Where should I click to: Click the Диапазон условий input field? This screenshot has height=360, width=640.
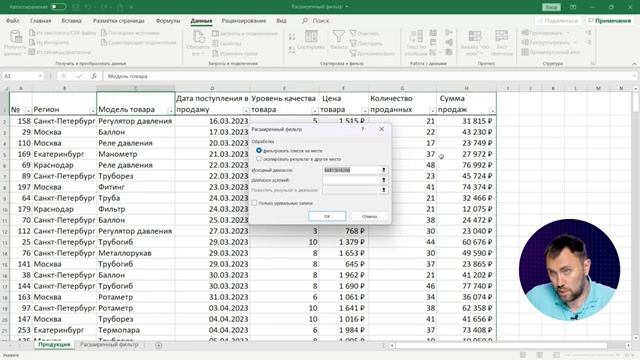pos(351,180)
